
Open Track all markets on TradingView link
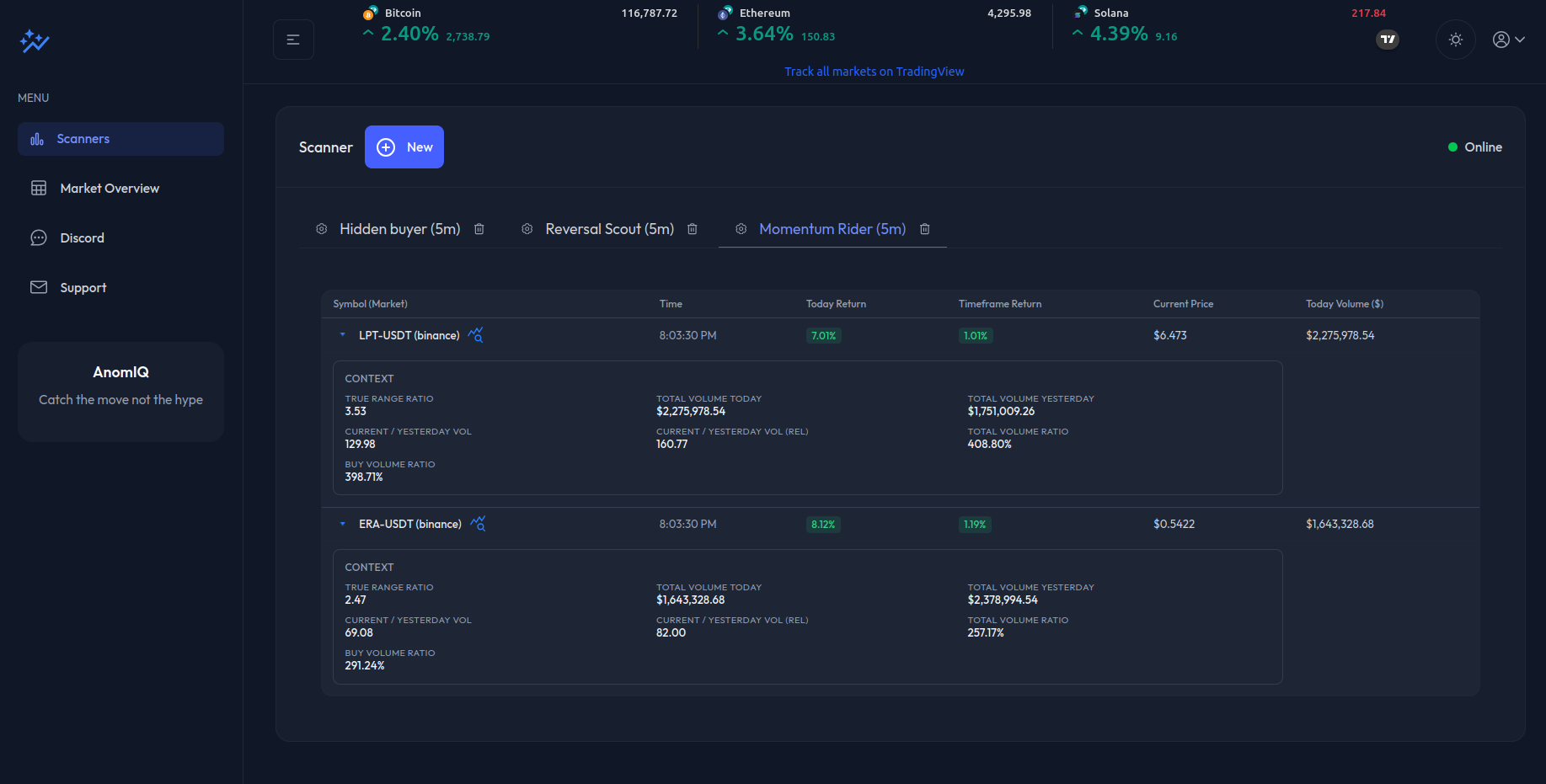874,72
